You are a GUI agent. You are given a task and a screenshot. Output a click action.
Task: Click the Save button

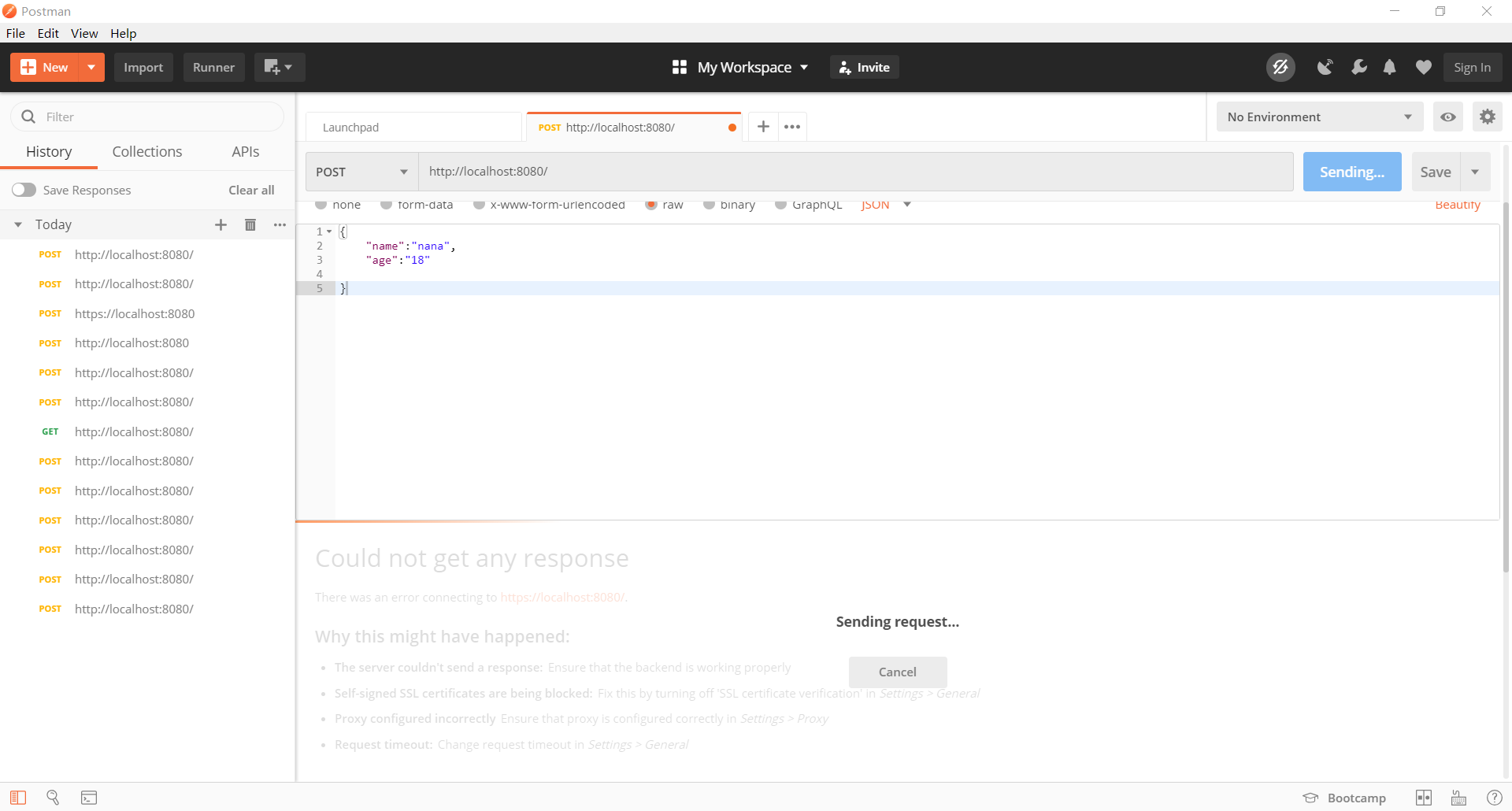coord(1436,172)
